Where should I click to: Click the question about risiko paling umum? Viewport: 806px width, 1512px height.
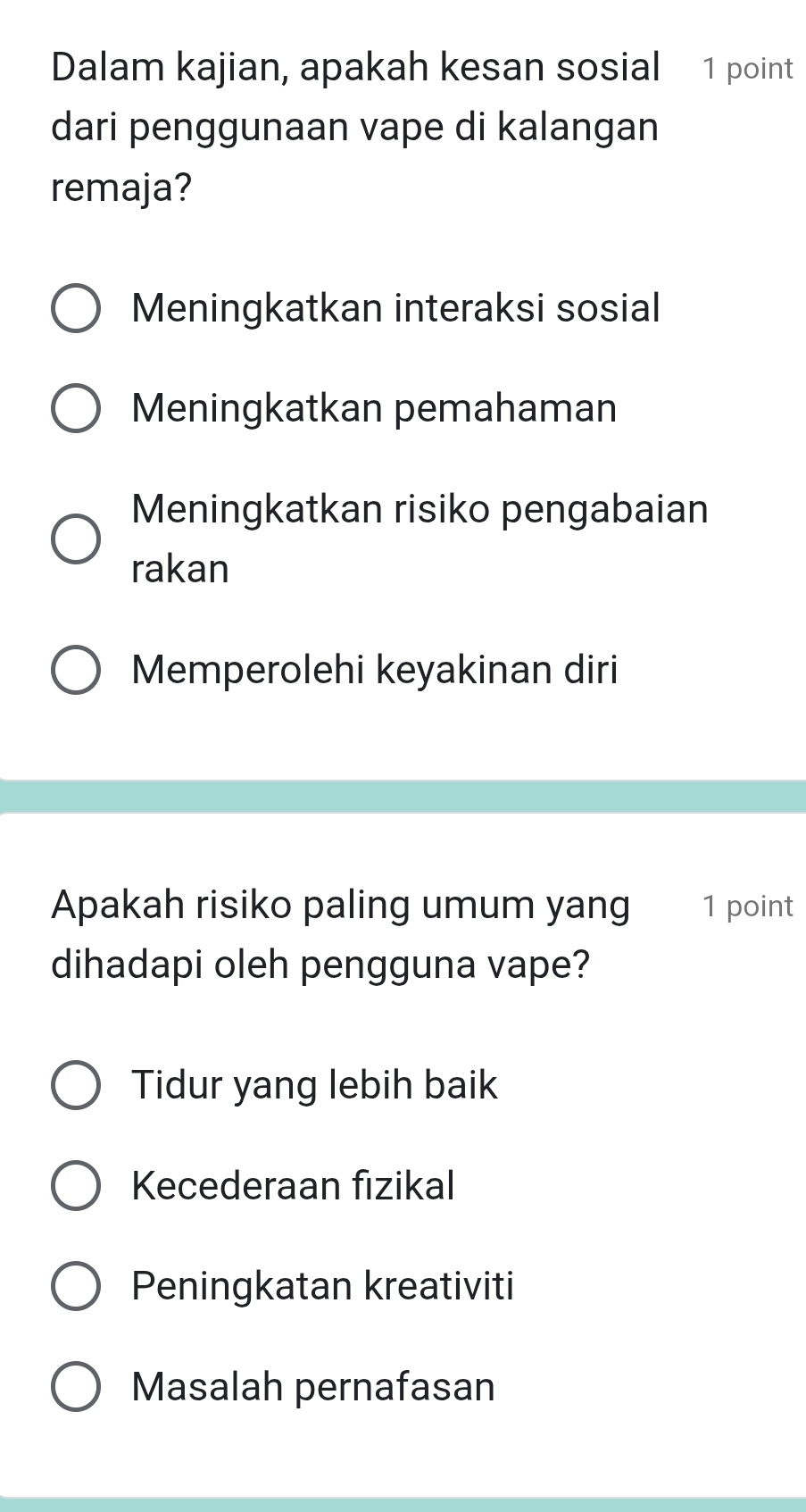click(x=340, y=935)
